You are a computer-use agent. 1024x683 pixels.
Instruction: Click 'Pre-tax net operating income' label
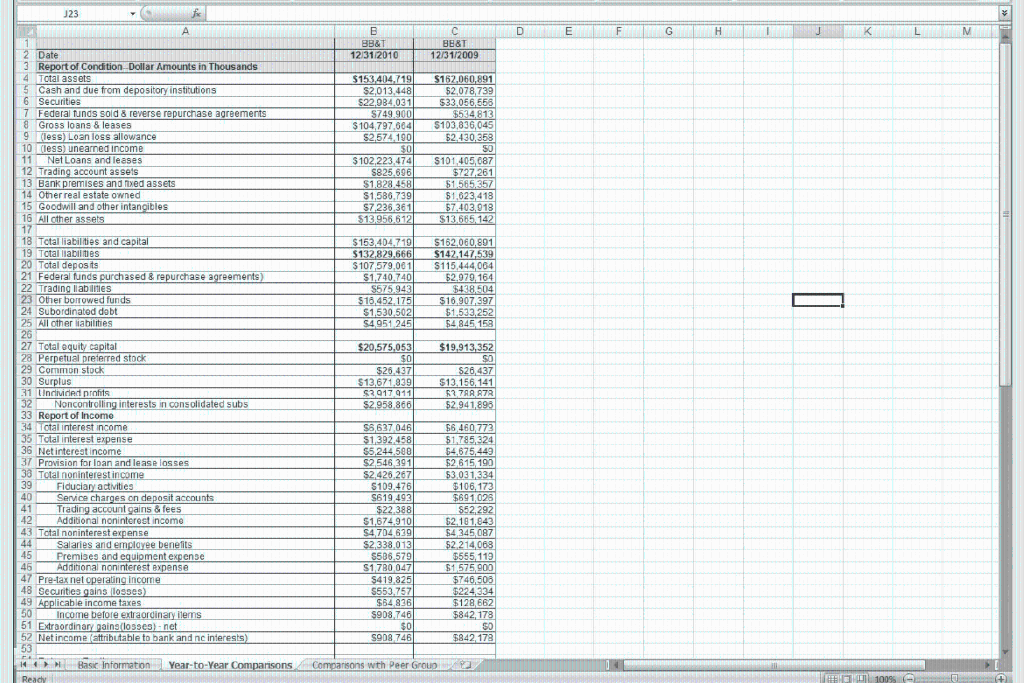click(99, 579)
